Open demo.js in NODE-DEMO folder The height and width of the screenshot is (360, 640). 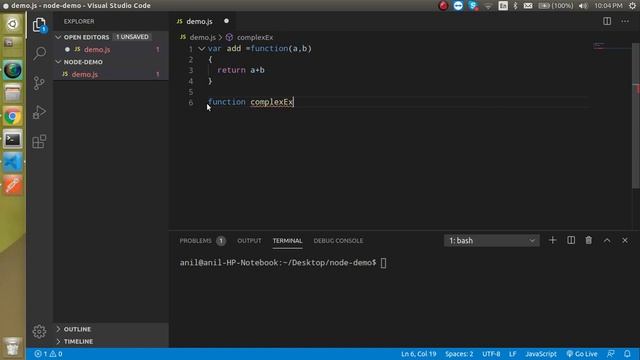click(x=85, y=74)
